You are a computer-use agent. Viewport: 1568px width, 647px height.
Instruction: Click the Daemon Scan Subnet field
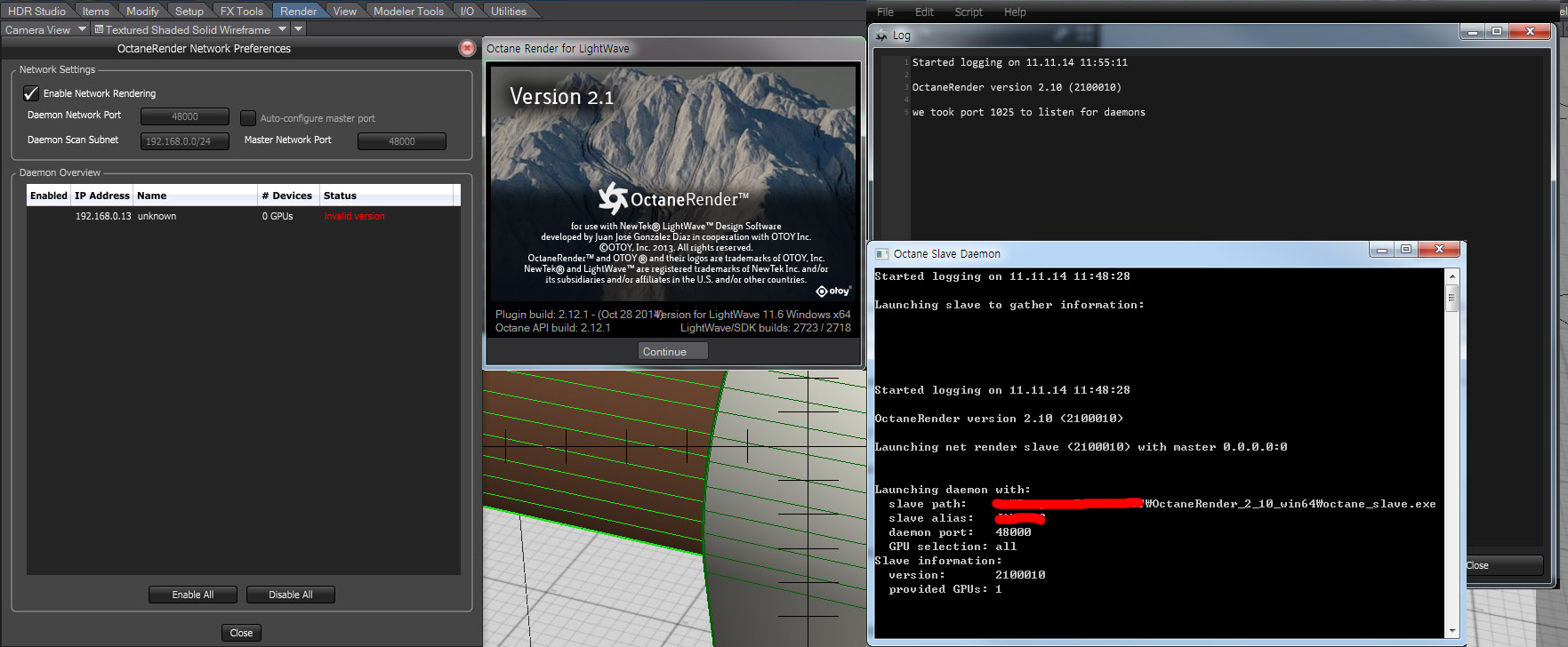(185, 140)
